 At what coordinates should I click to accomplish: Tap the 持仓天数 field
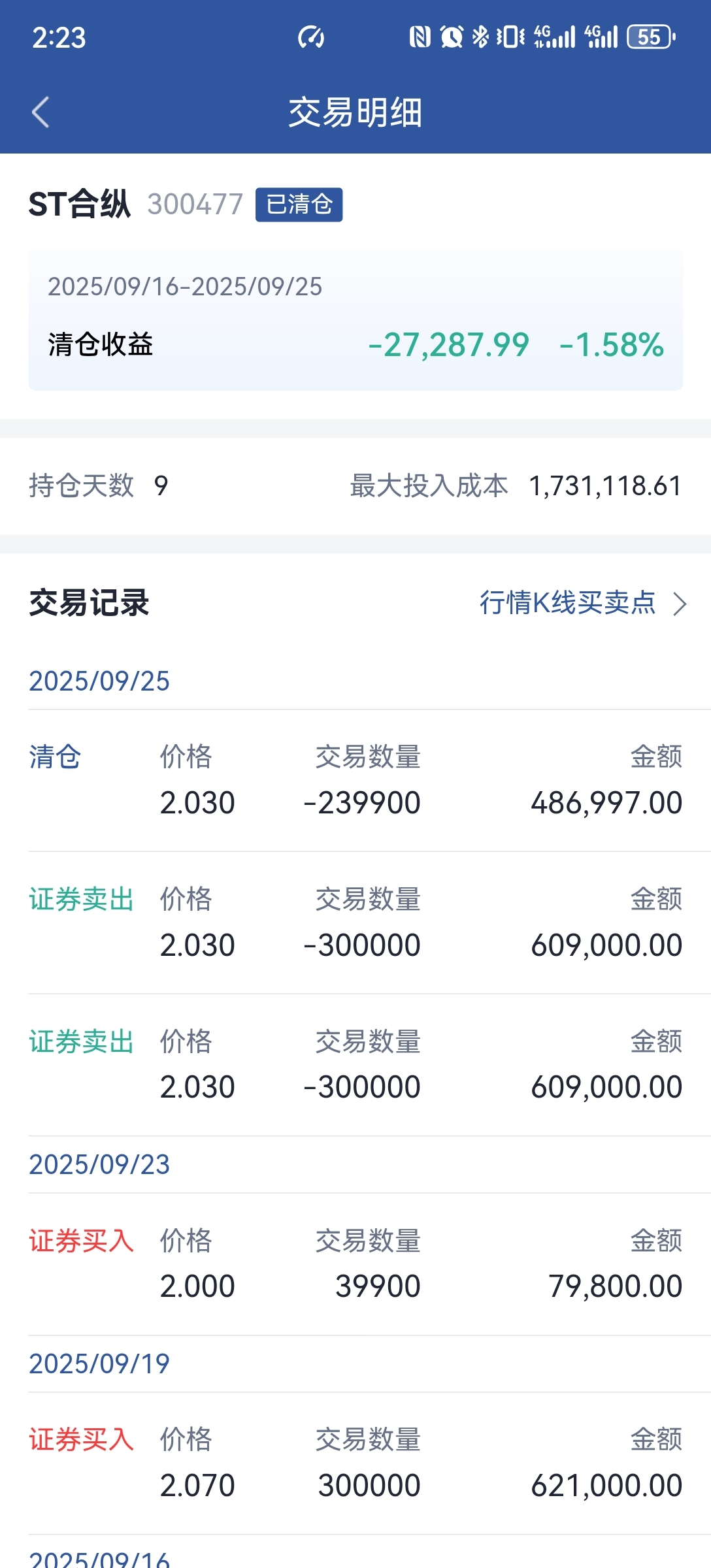(x=98, y=486)
